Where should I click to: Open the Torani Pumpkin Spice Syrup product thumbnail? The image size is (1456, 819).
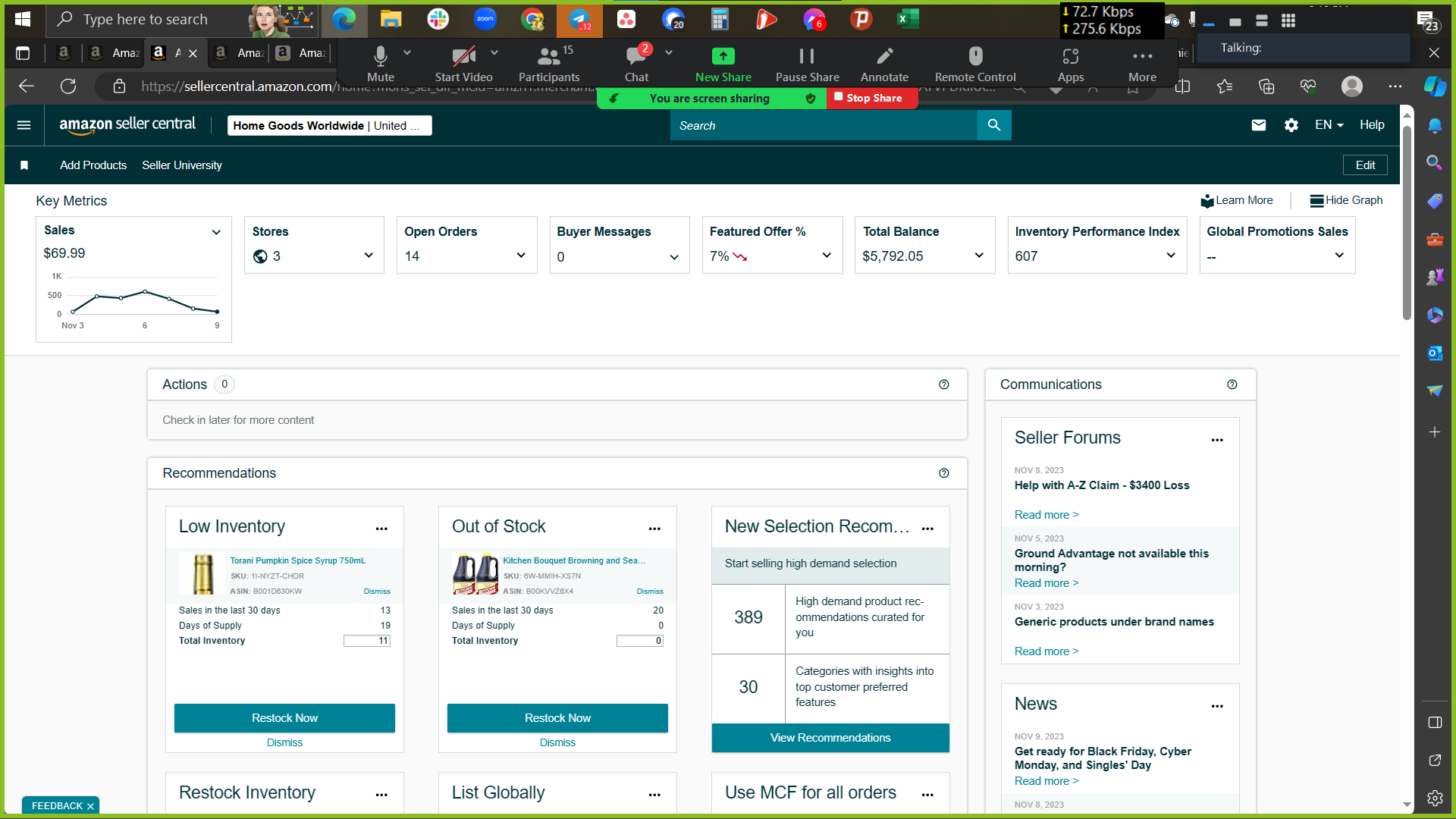click(202, 574)
